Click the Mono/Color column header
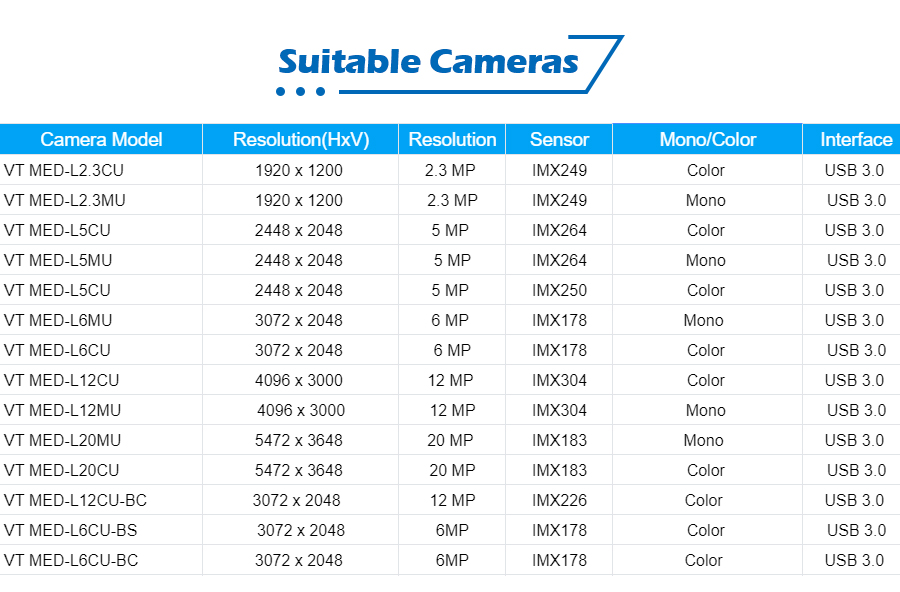Viewport: 900px width, 592px height. 707,139
